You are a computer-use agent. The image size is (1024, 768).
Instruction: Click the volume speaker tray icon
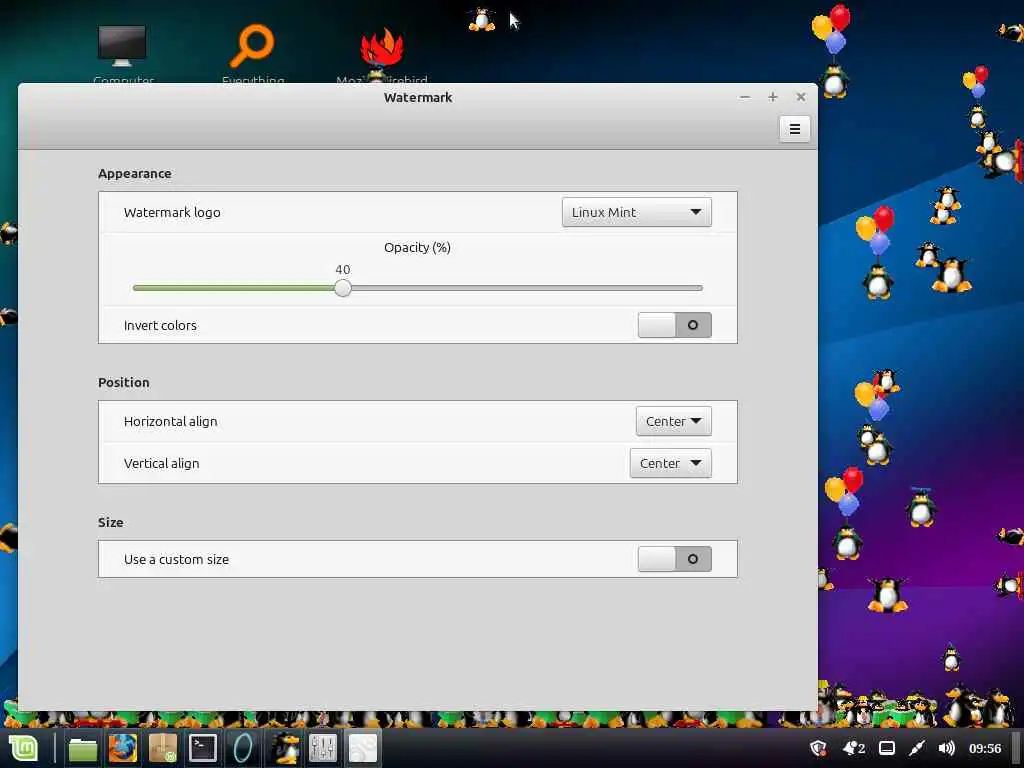point(946,748)
